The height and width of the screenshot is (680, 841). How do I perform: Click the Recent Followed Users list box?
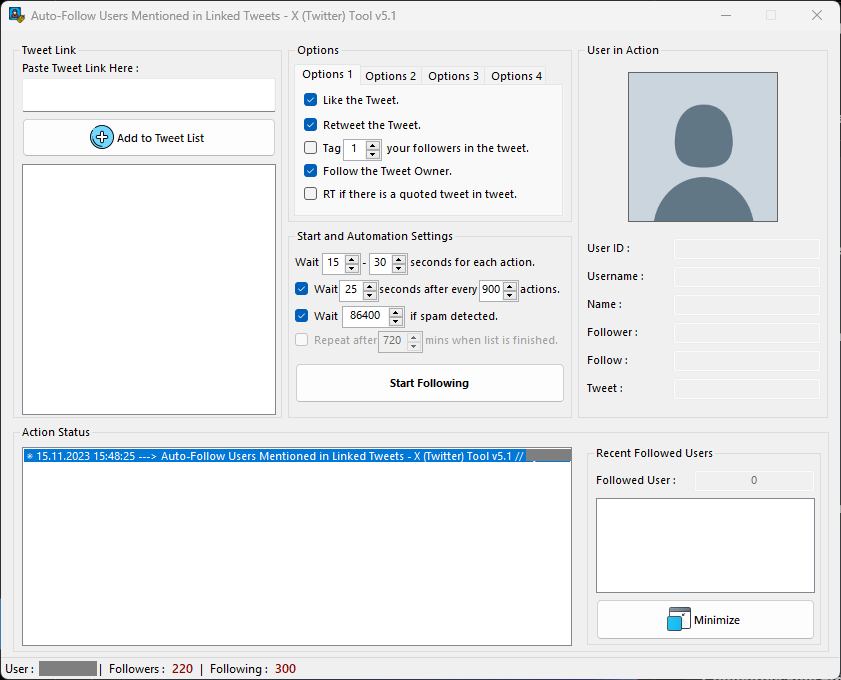(x=705, y=545)
